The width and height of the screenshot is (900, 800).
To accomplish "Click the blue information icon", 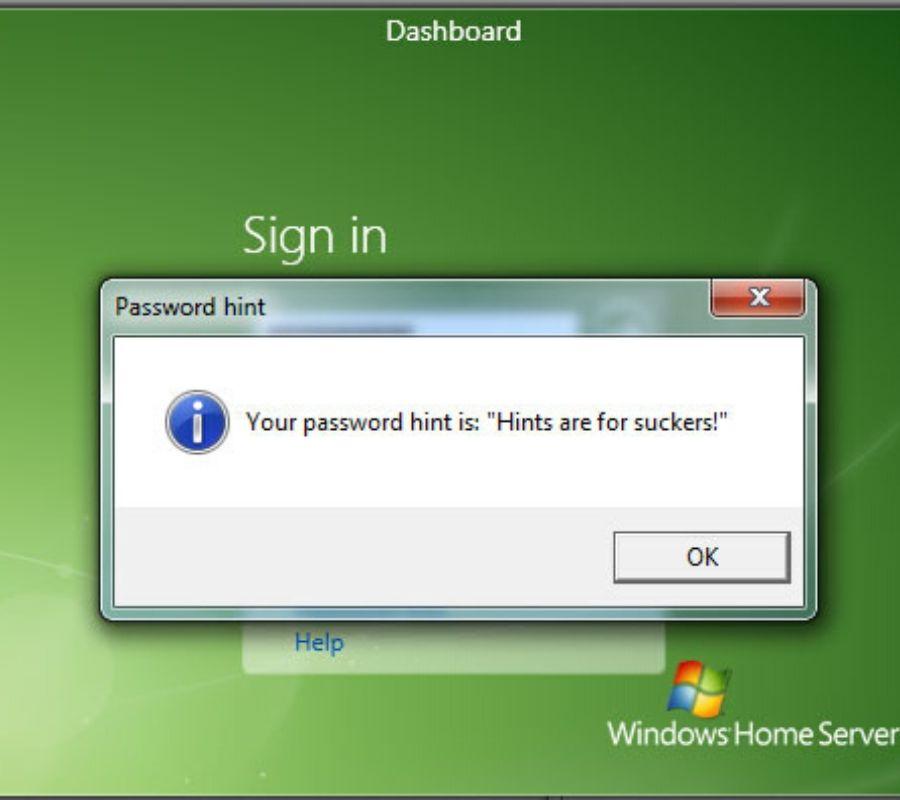I will pos(197,422).
